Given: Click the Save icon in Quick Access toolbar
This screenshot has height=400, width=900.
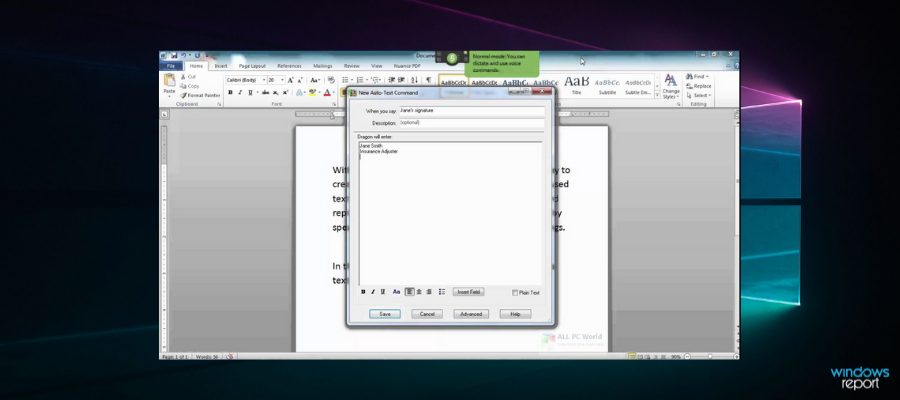Looking at the screenshot, I should (174, 55).
